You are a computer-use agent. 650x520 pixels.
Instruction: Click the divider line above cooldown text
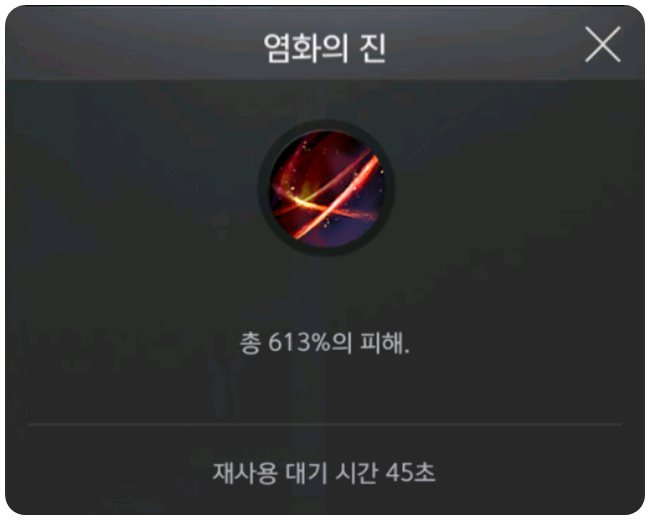point(325,425)
